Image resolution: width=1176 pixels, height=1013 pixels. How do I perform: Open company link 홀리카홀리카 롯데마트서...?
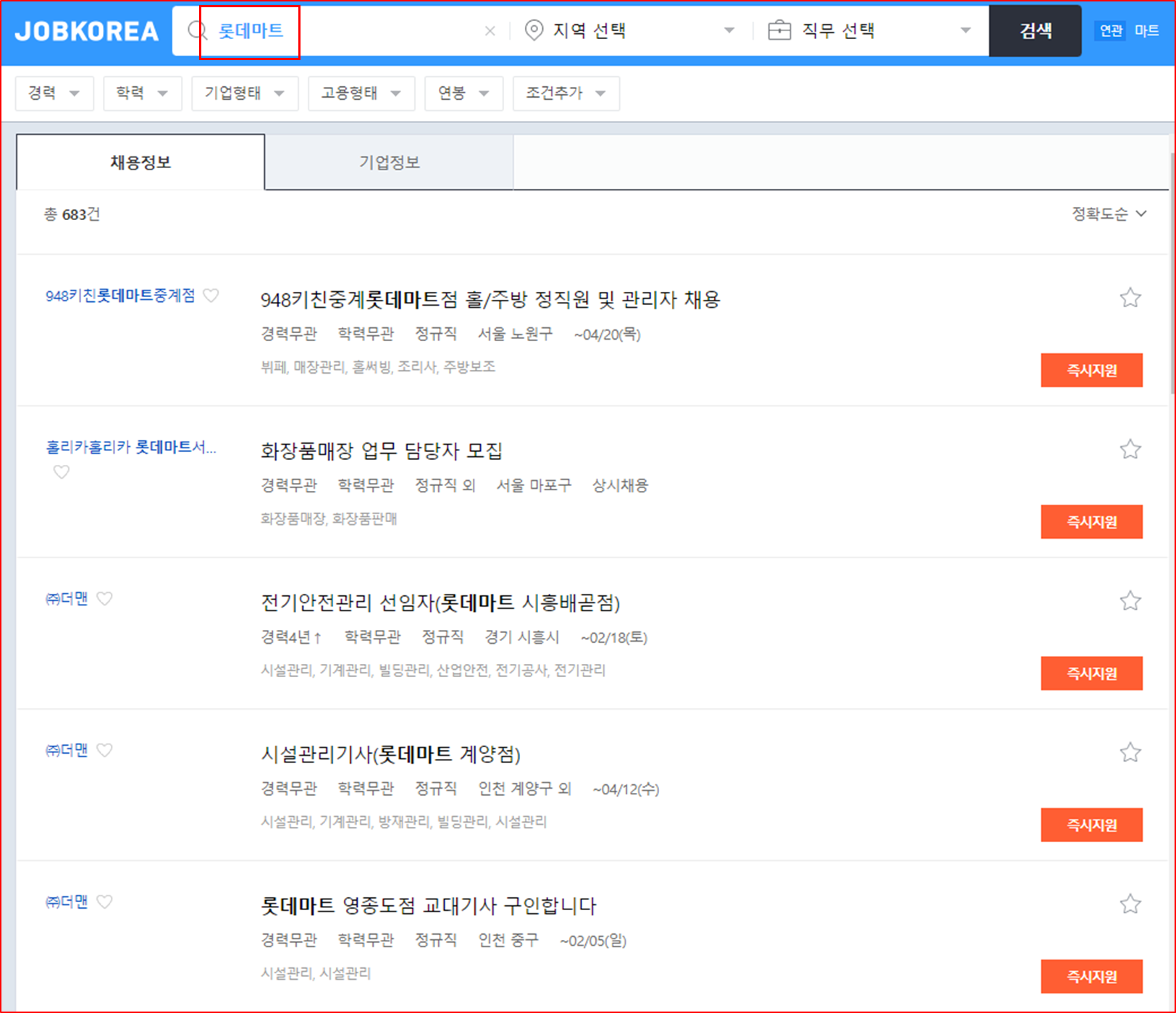coord(131,447)
